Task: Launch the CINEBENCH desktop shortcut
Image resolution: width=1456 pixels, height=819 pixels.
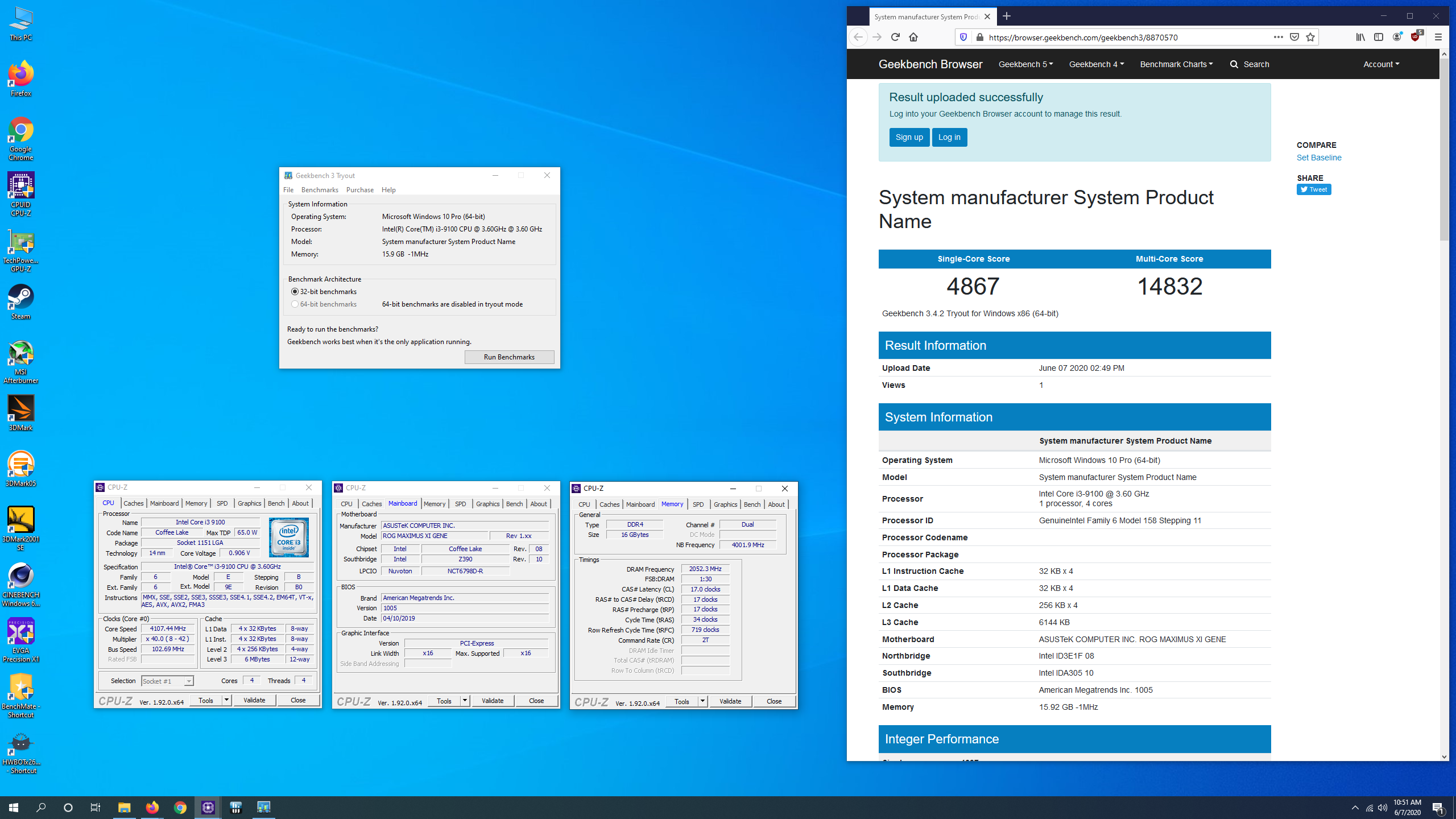Action: pyautogui.click(x=21, y=585)
